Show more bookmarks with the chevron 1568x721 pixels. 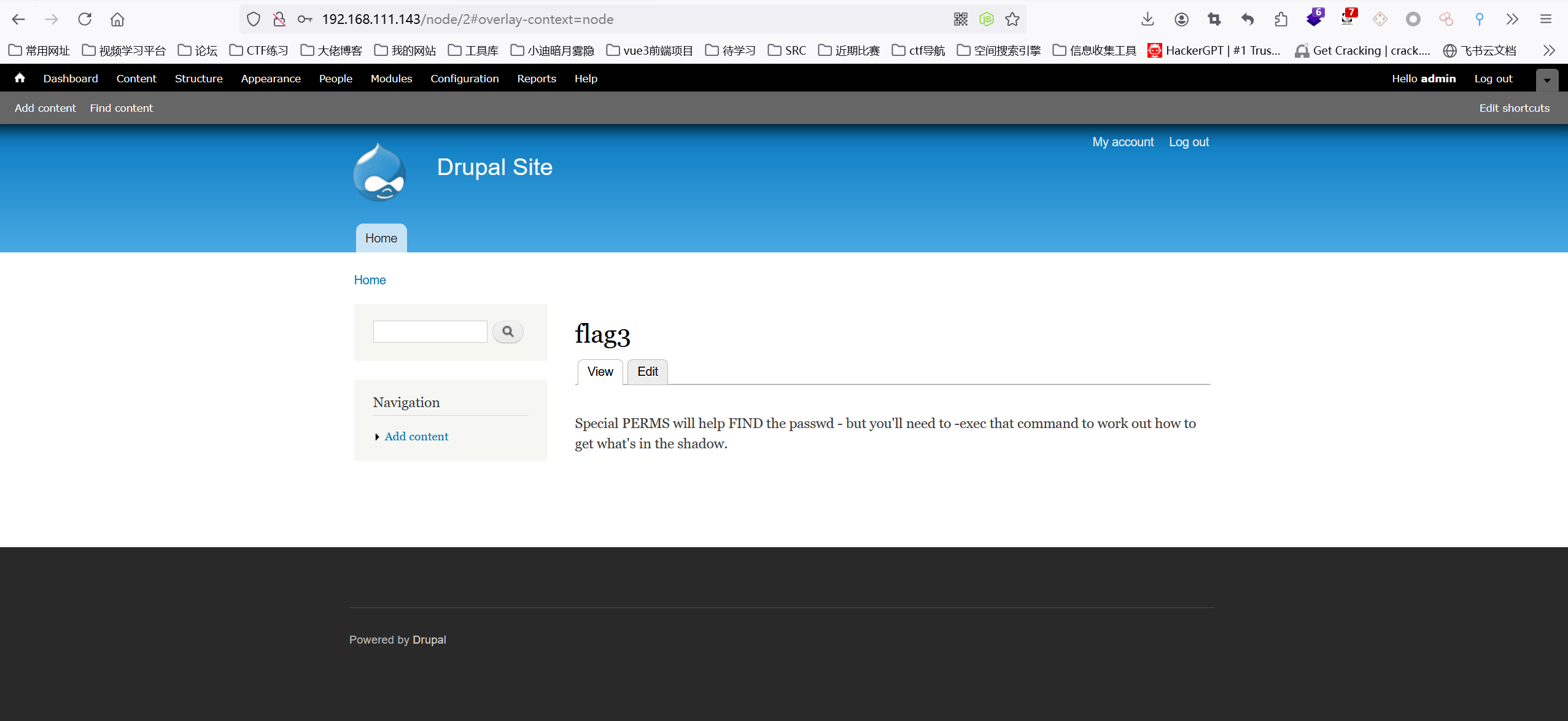pos(1549,50)
